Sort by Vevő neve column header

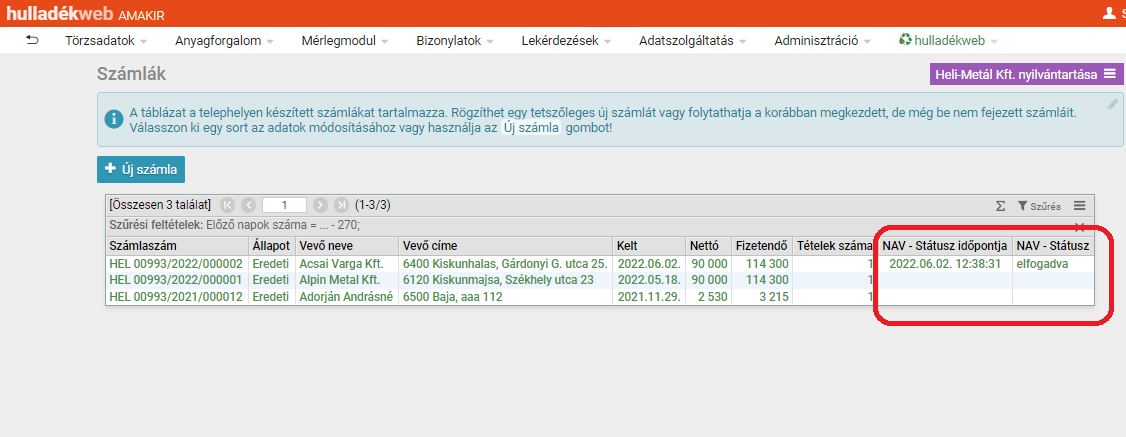[347, 245]
